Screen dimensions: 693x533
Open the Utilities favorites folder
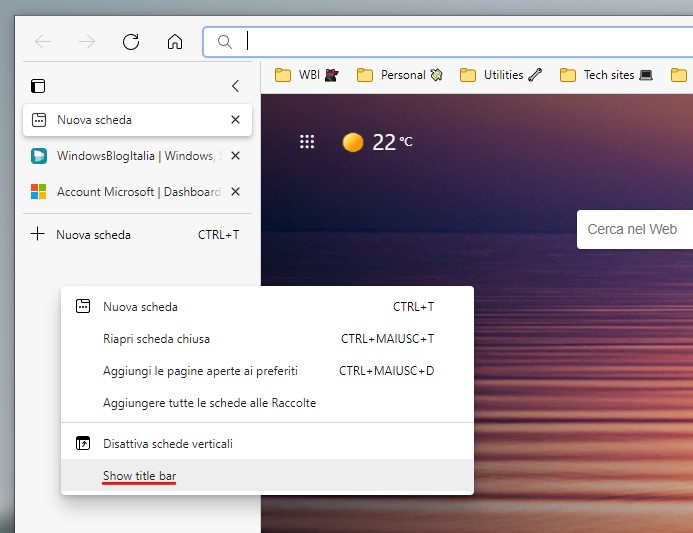coord(500,75)
